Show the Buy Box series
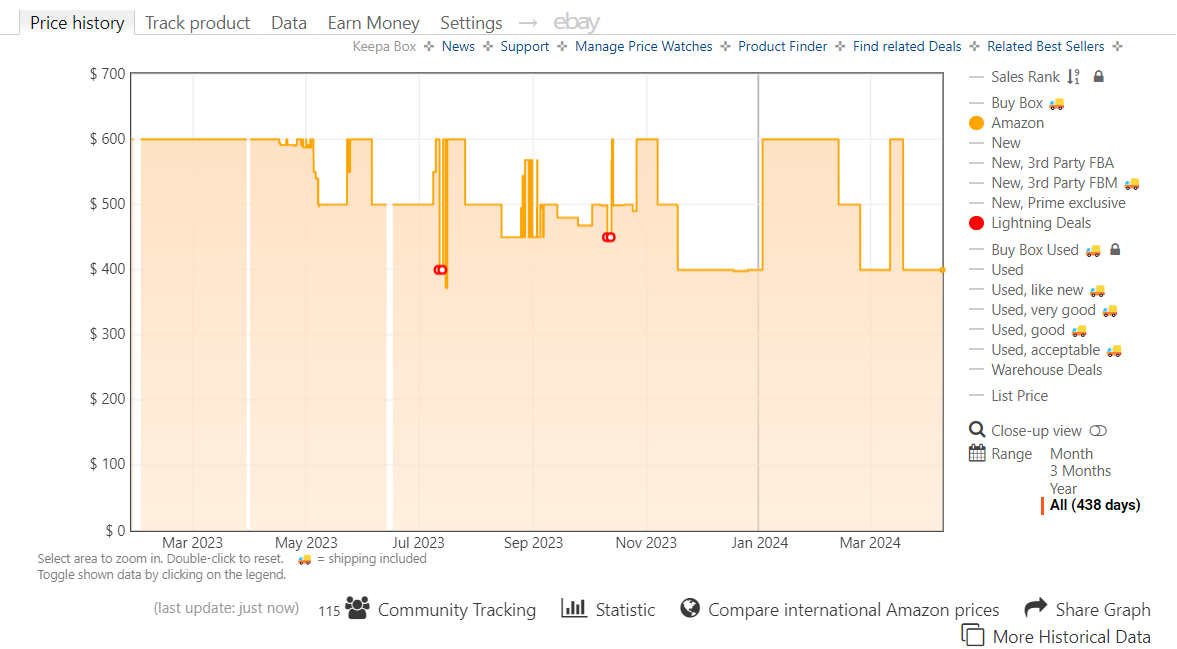Screen dimensions: 1177x649 1017,103
